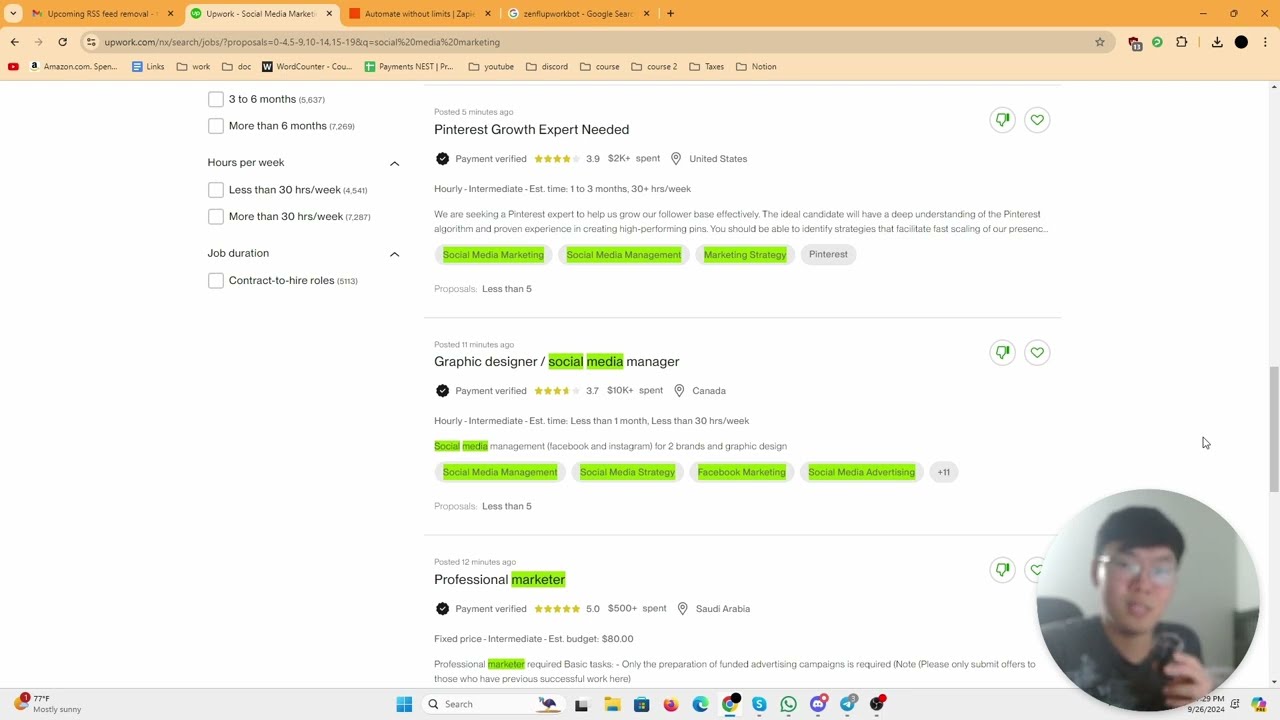Click the URL in the address bar
The height and width of the screenshot is (720, 1280).
(302, 42)
